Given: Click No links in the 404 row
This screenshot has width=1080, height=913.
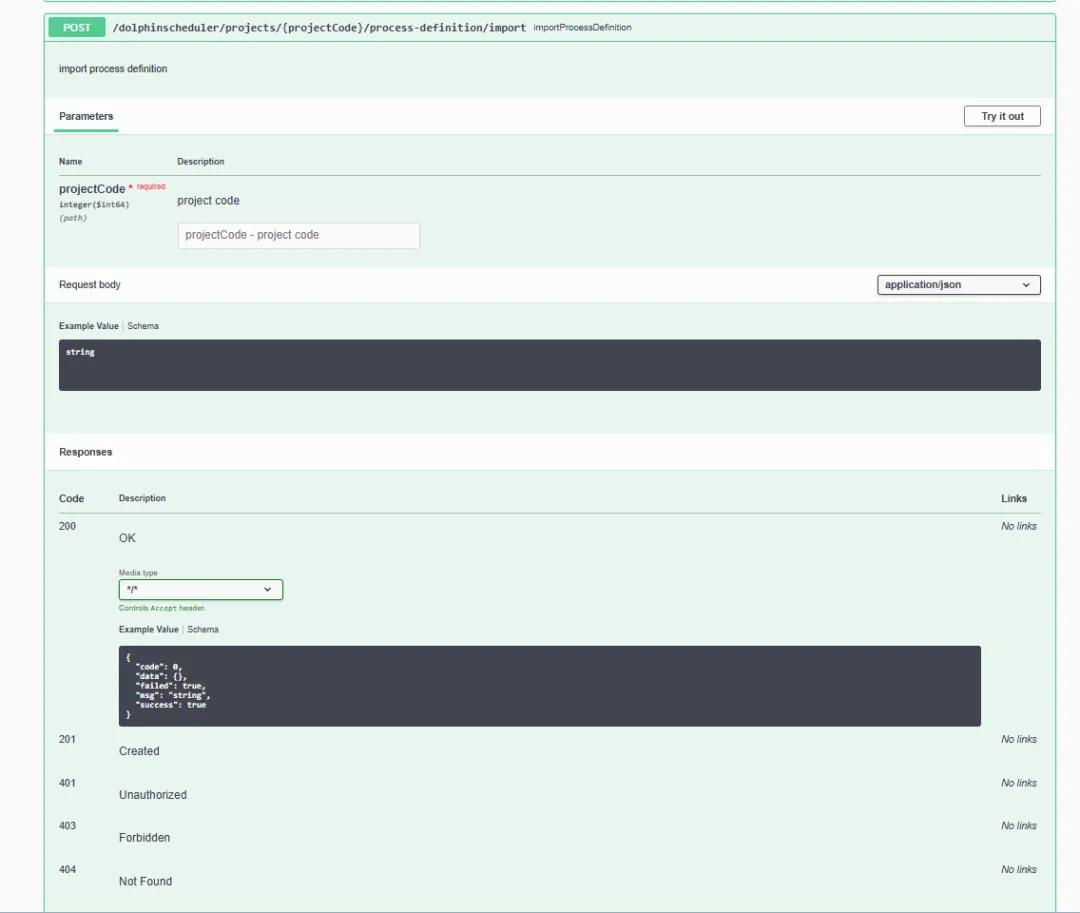Looking at the screenshot, I should (x=1019, y=869).
